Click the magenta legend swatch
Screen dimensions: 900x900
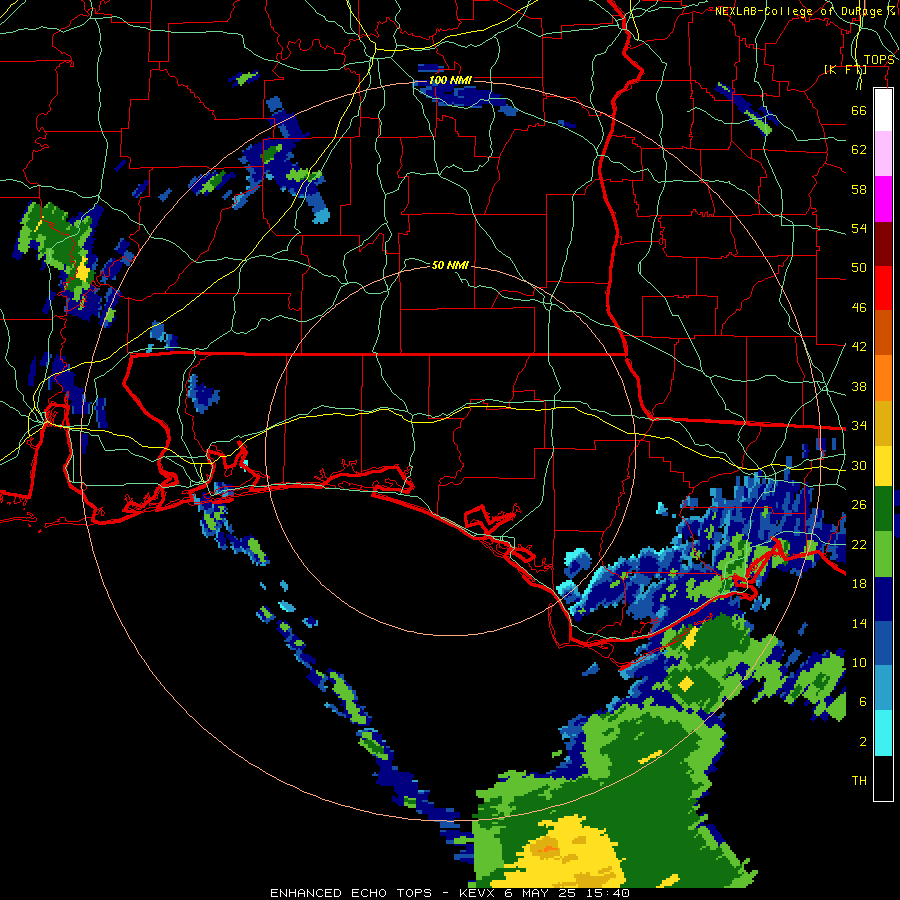tap(883, 199)
